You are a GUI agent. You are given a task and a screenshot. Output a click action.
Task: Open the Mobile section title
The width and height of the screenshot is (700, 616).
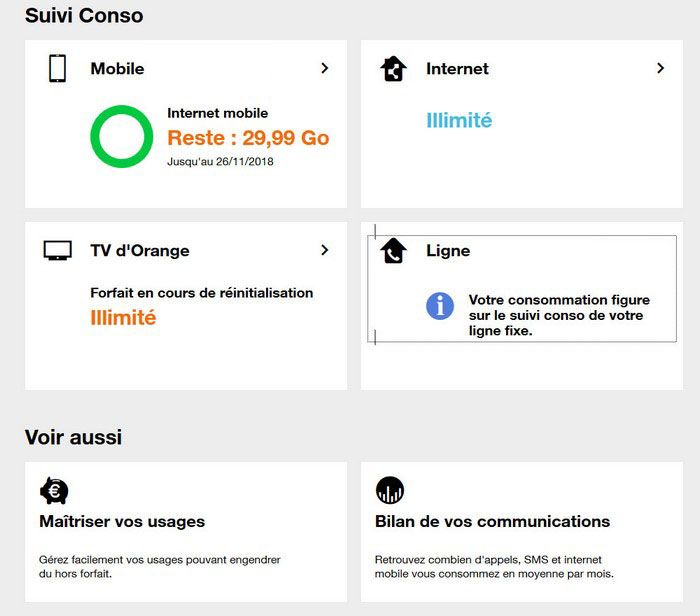(x=117, y=69)
